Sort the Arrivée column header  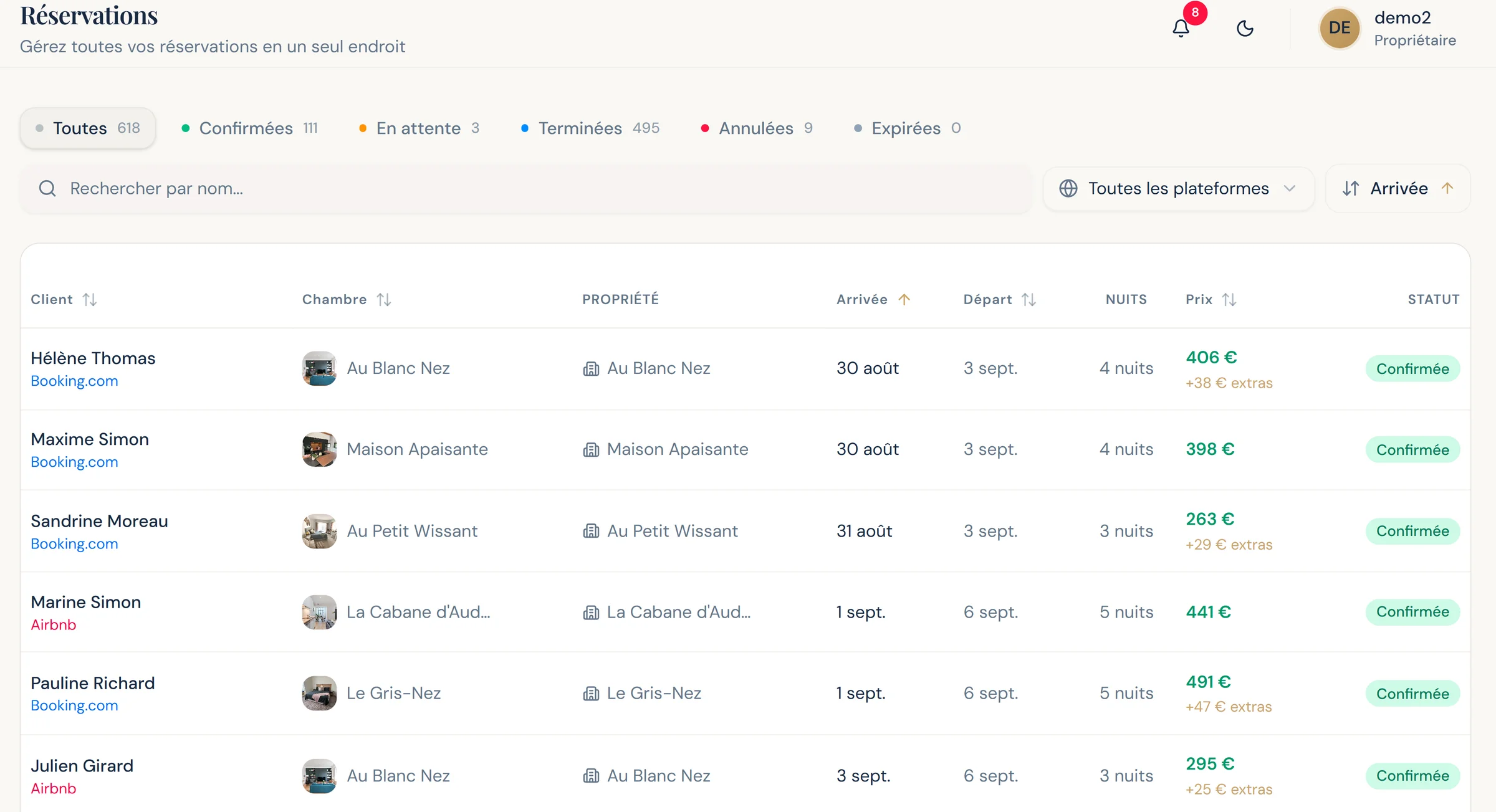pos(873,300)
